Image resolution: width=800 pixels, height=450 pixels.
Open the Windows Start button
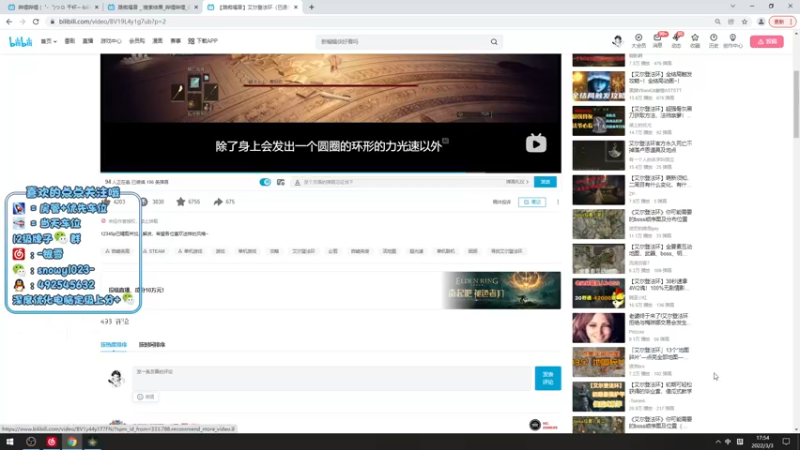[x=10, y=442]
